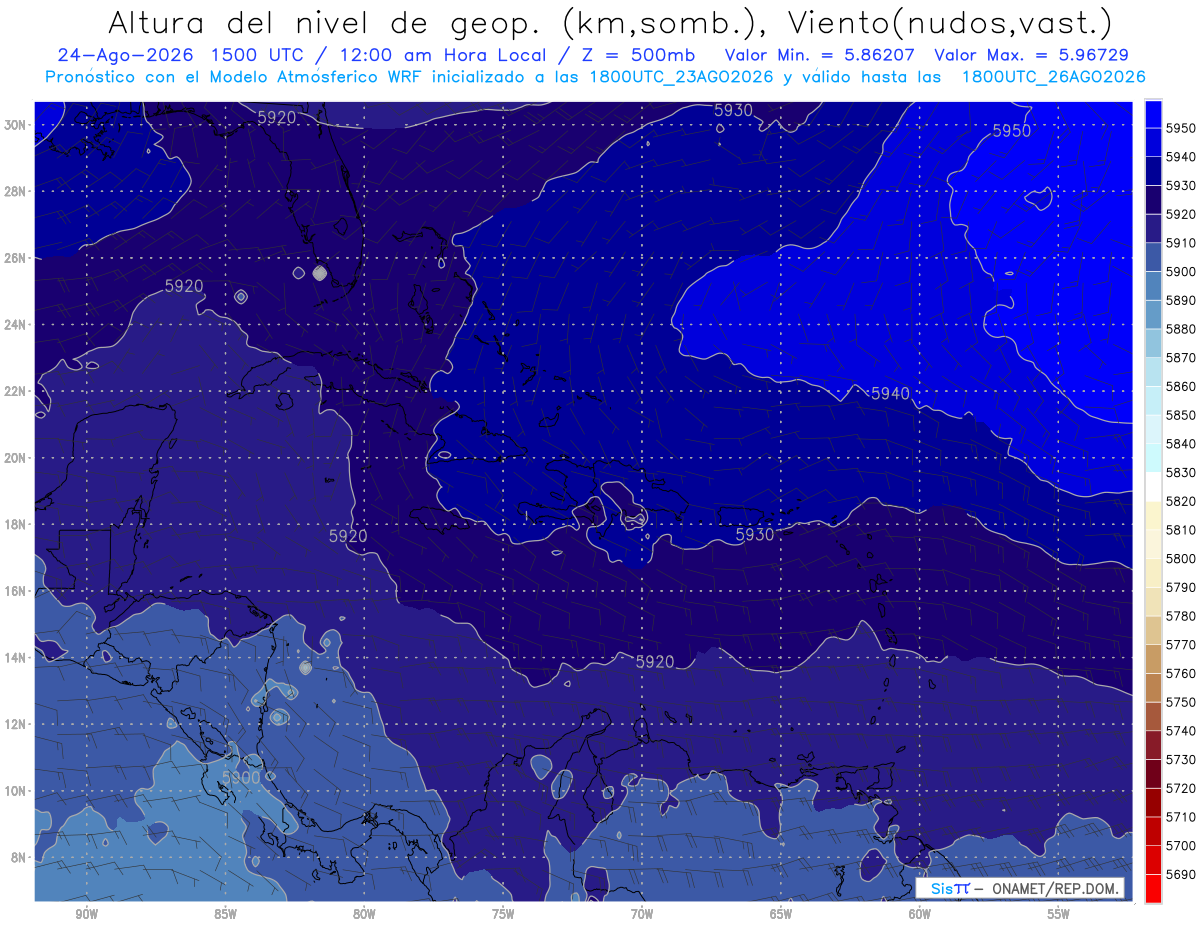Click the 80W longitude axis label

pos(364,915)
